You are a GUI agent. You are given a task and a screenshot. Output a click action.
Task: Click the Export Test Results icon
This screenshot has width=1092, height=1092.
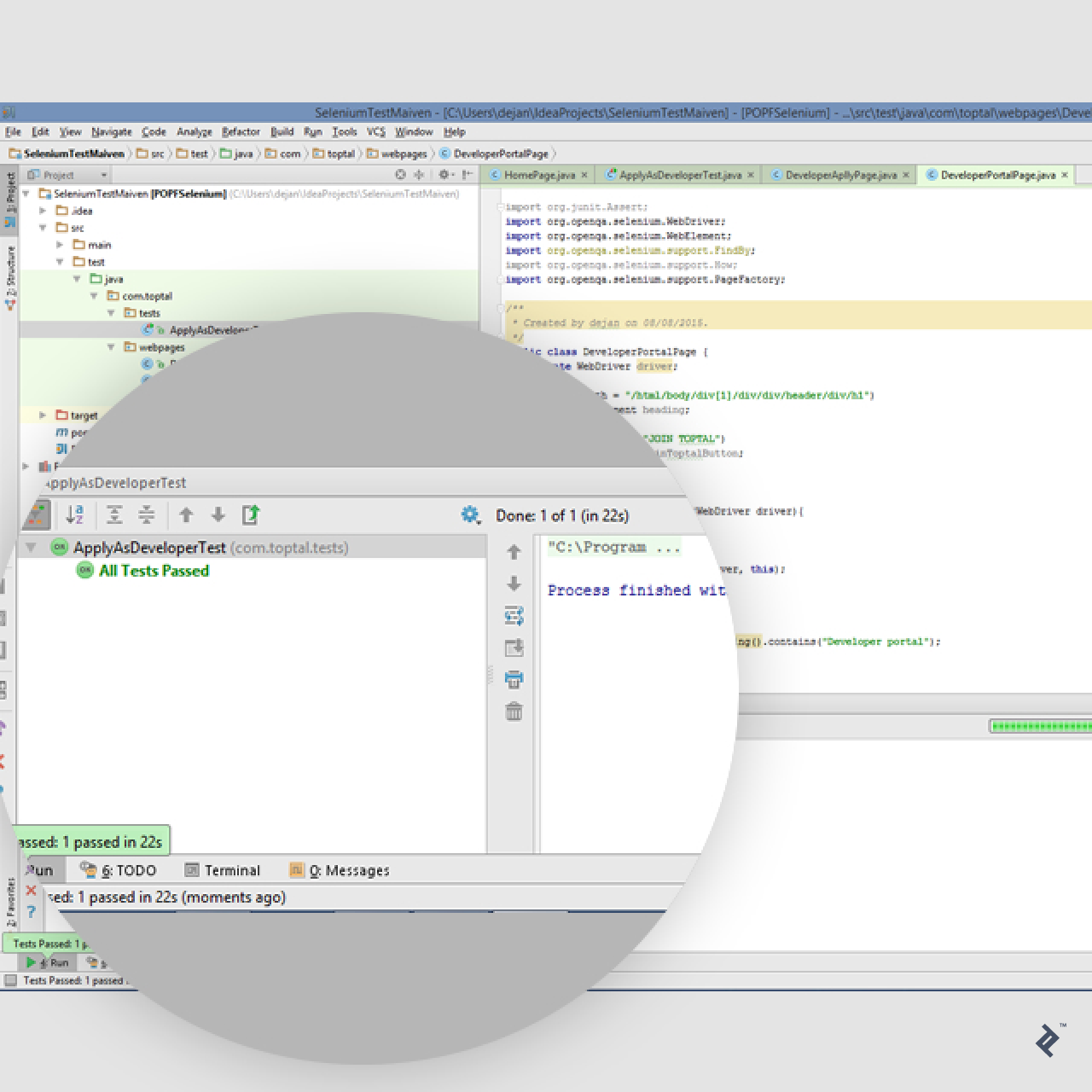click(x=249, y=515)
